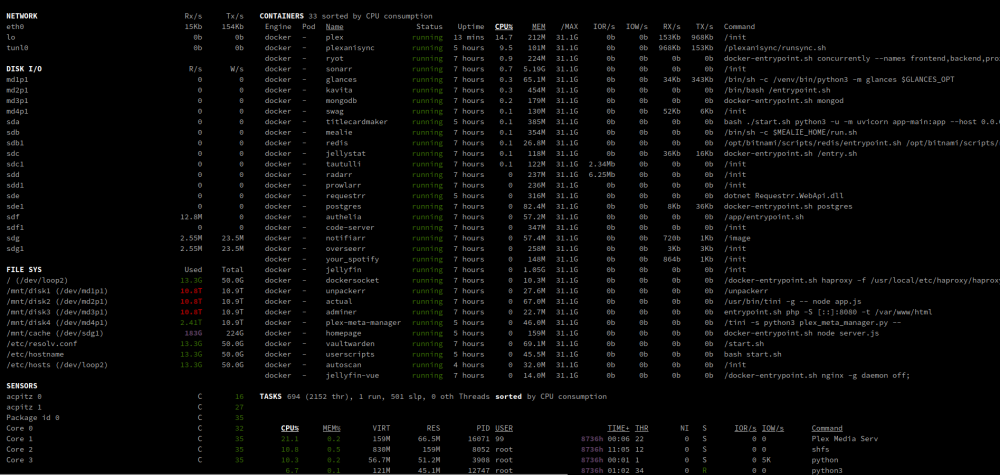The image size is (1000, 475).
Task: Select the authelia container name
Action: point(343,217)
